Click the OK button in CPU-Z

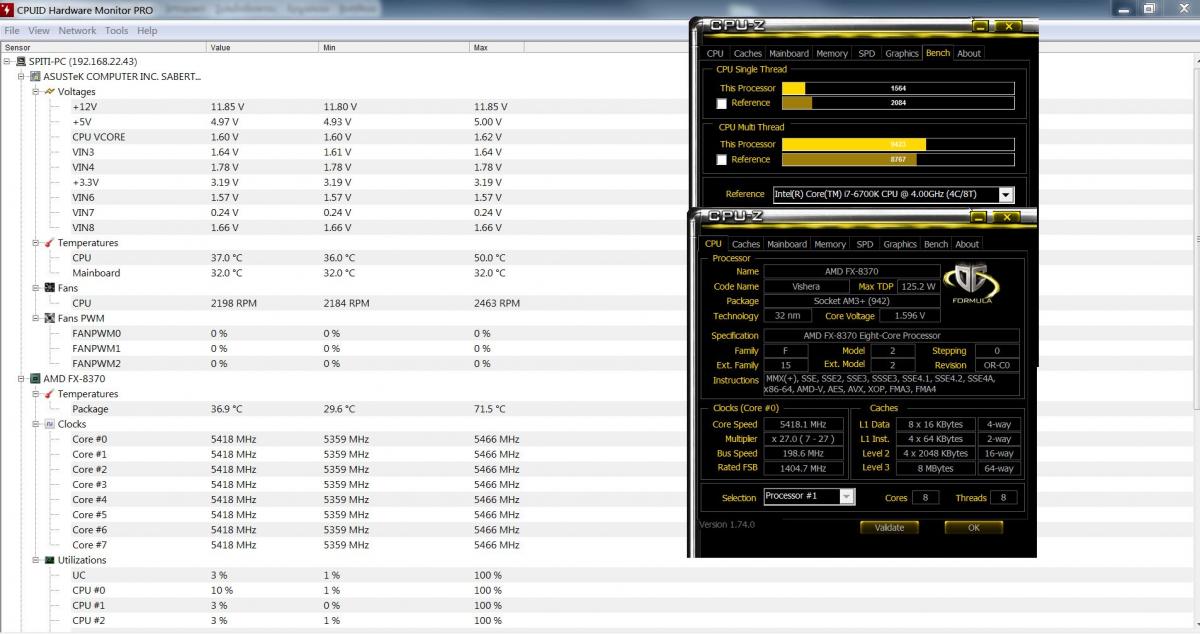974,527
